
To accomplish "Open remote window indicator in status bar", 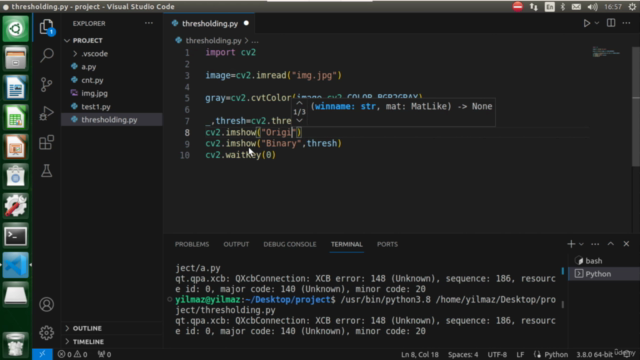I will click(42, 354).
